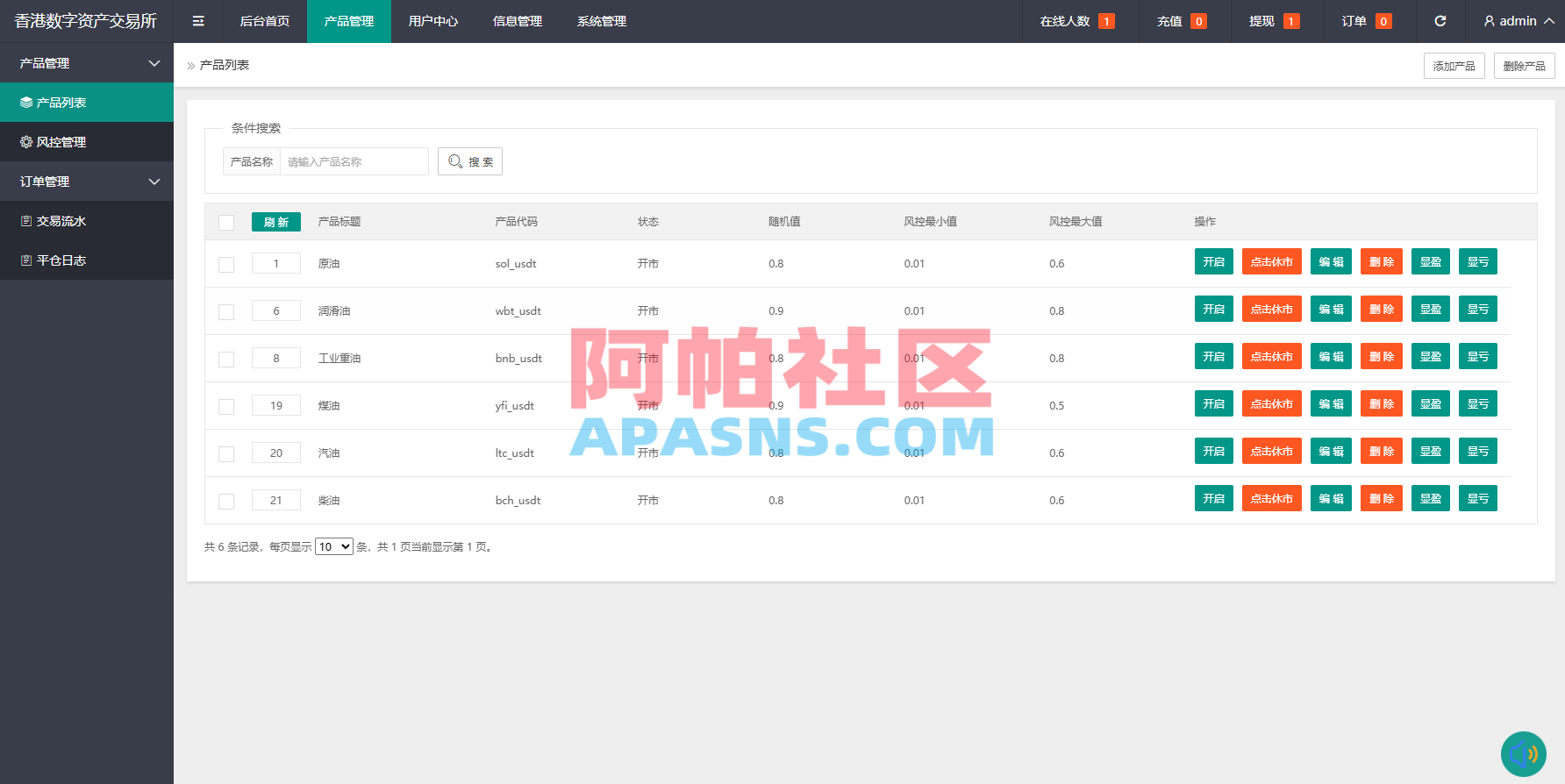
Task: Click the magnifier search button
Action: pyautogui.click(x=470, y=161)
